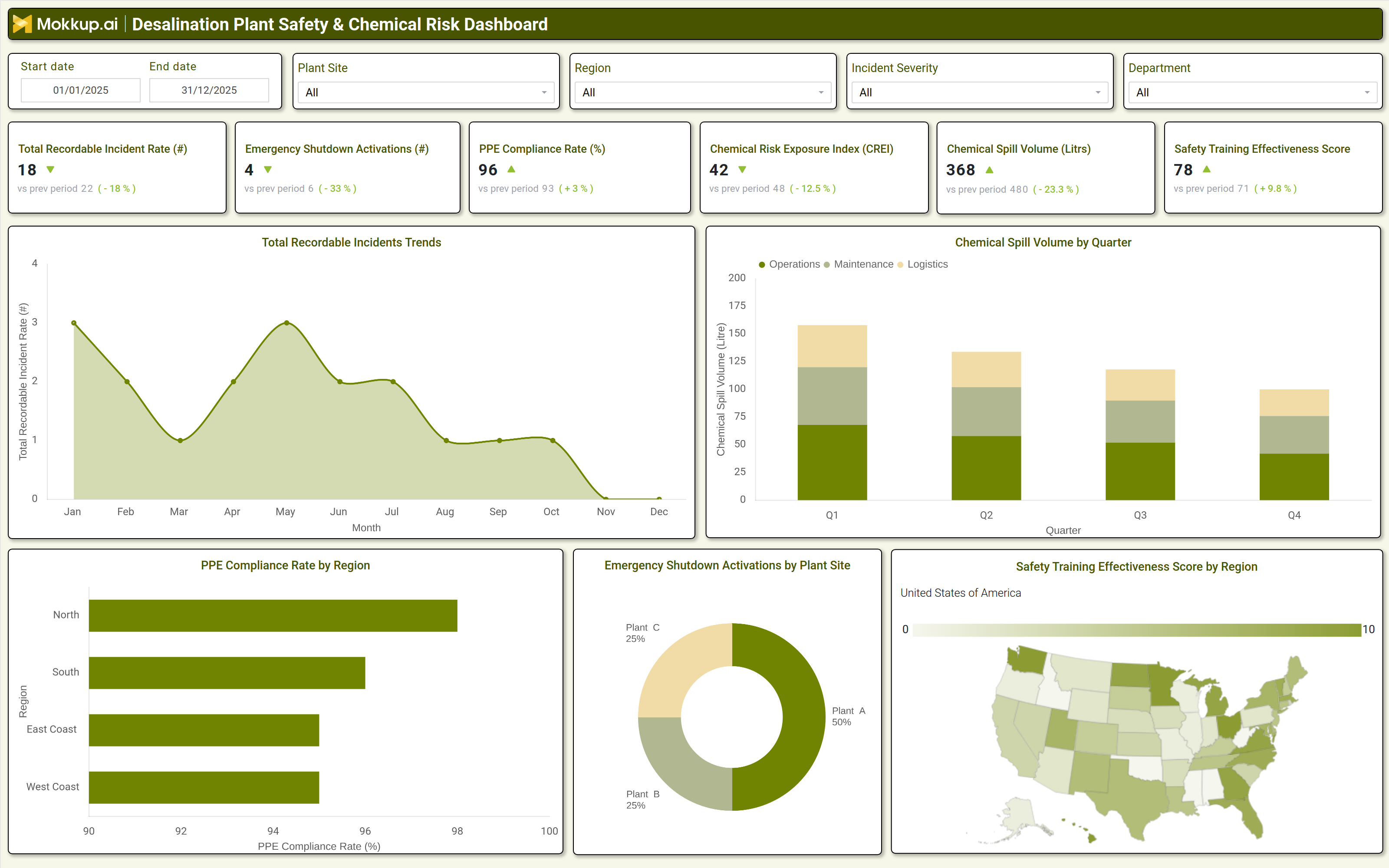
Task: Click the May peak data point
Action: pos(286,322)
